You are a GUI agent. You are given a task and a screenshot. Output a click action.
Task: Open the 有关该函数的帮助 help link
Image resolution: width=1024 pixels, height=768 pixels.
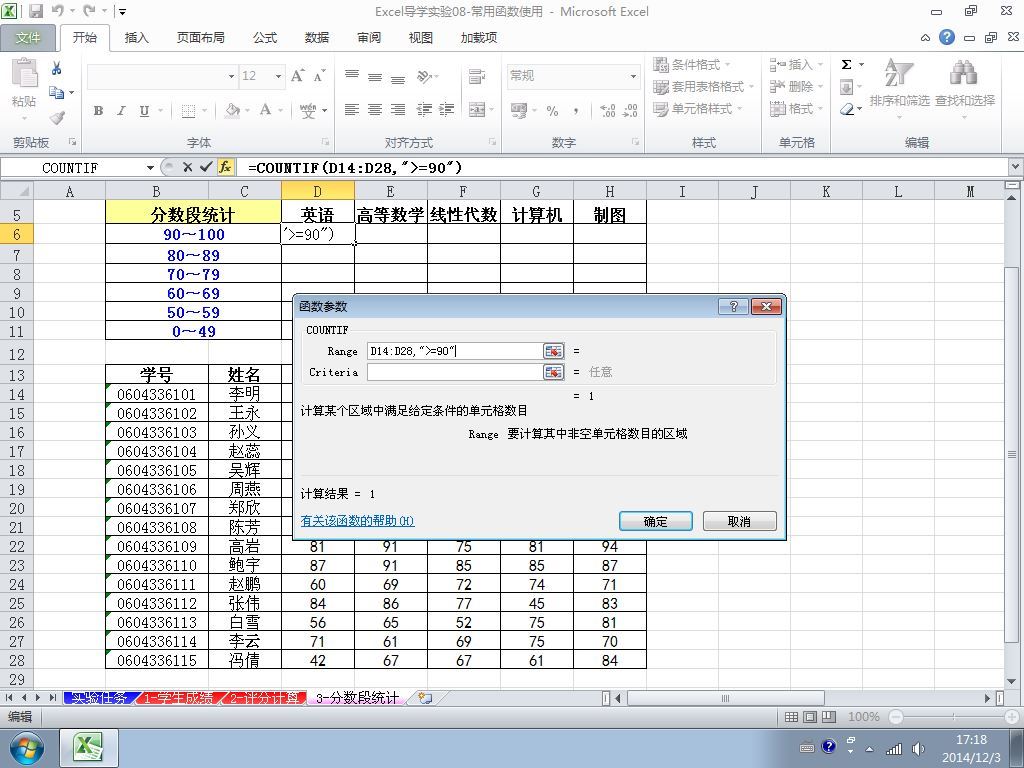pyautogui.click(x=357, y=520)
